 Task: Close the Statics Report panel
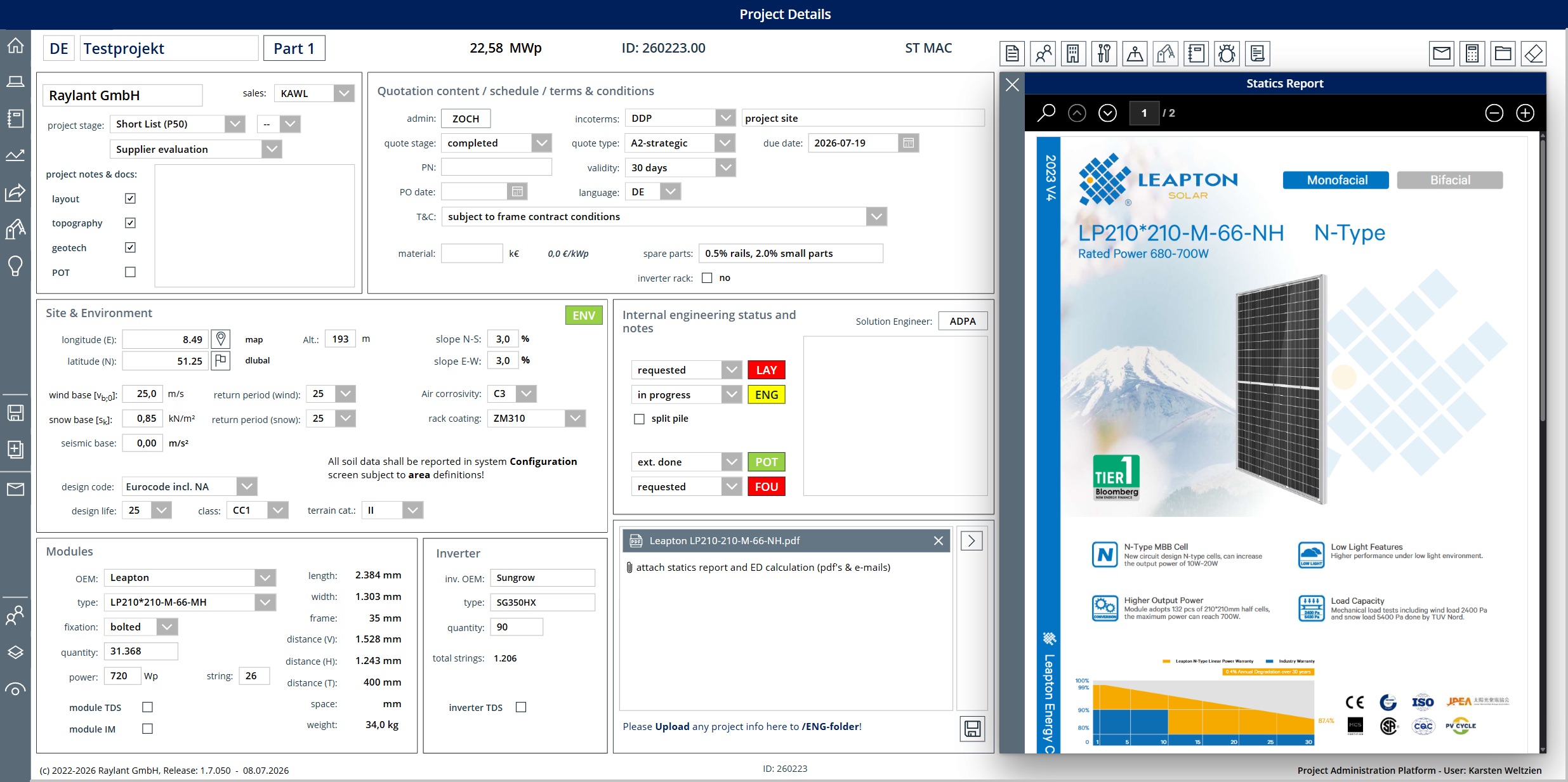pyautogui.click(x=1012, y=84)
